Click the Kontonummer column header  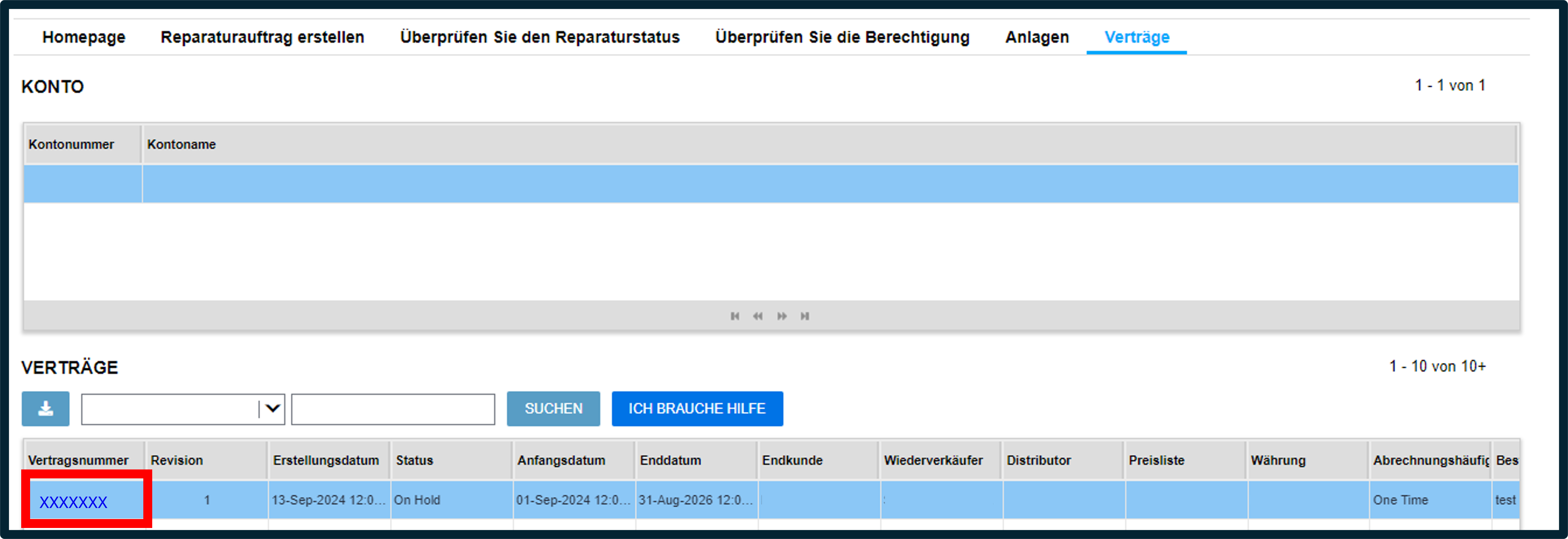click(x=83, y=144)
